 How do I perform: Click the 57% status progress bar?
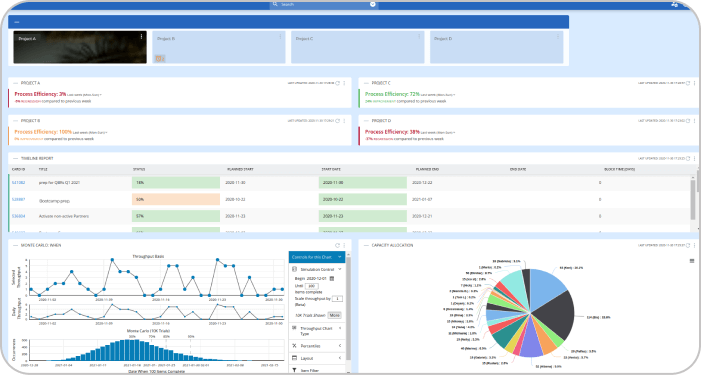click(176, 216)
